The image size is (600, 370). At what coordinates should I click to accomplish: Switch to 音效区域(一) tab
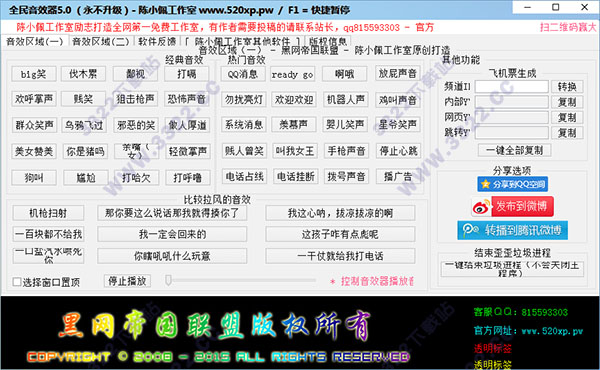pyautogui.click(x=34, y=41)
